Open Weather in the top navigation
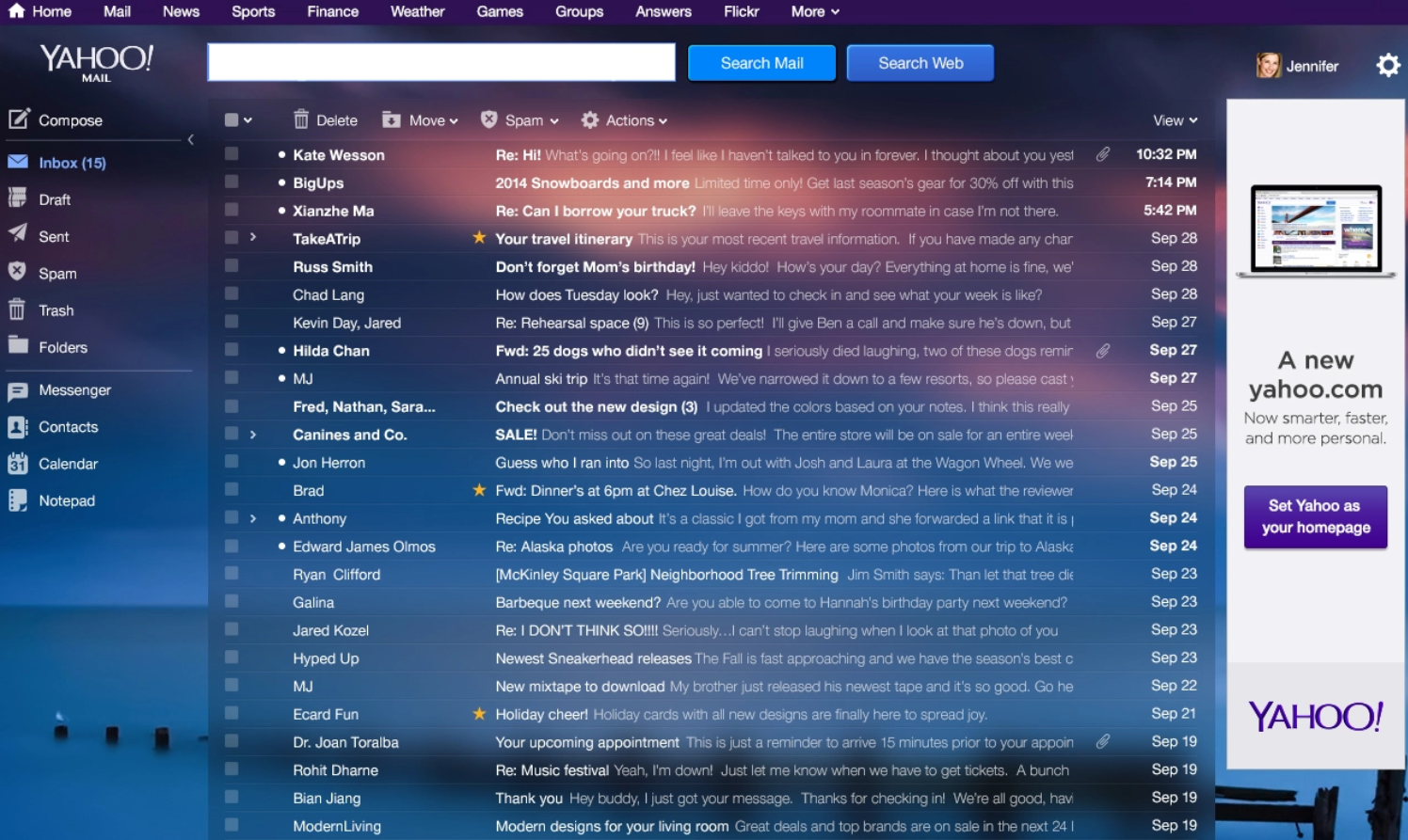The height and width of the screenshot is (840, 1408). (418, 11)
